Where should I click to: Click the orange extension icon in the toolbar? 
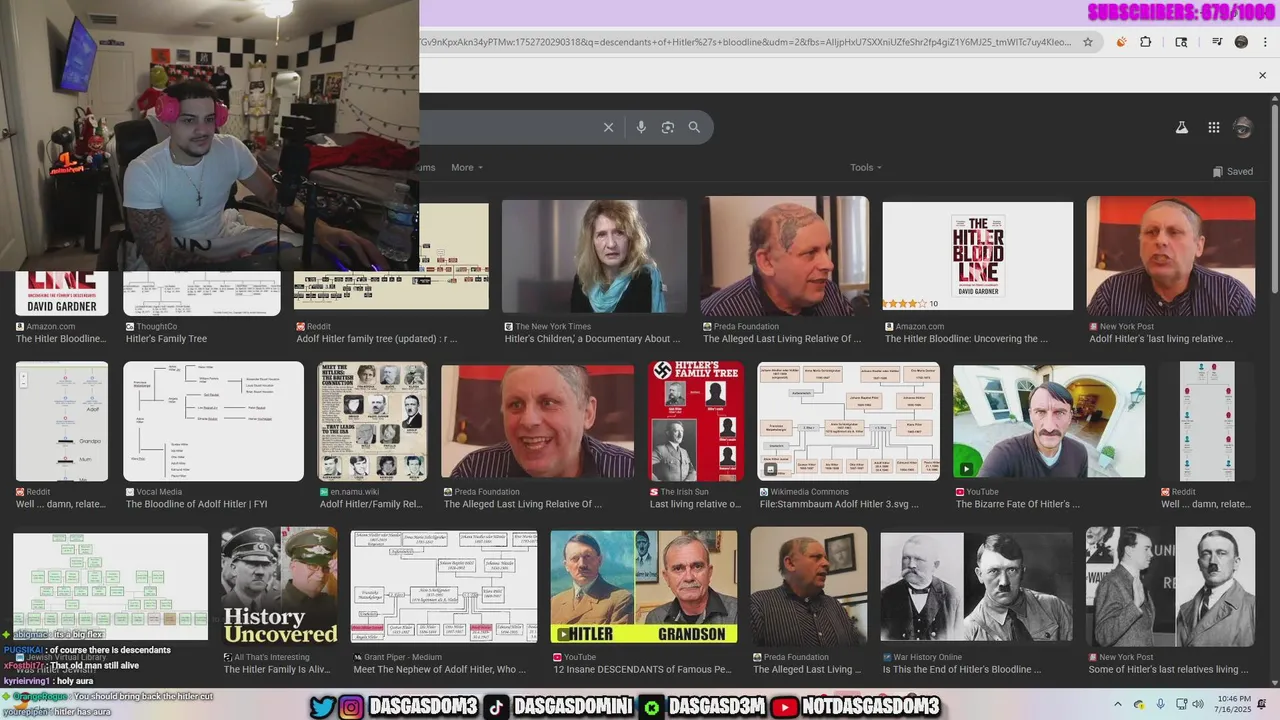(x=1121, y=42)
